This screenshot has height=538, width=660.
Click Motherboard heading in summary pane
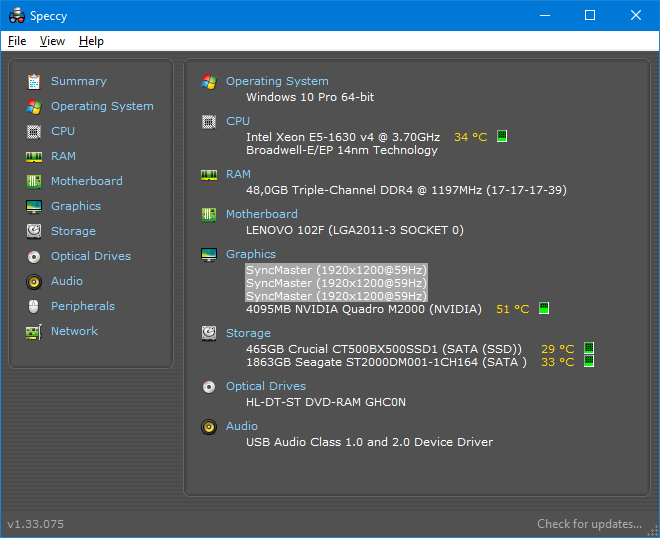coord(261,214)
